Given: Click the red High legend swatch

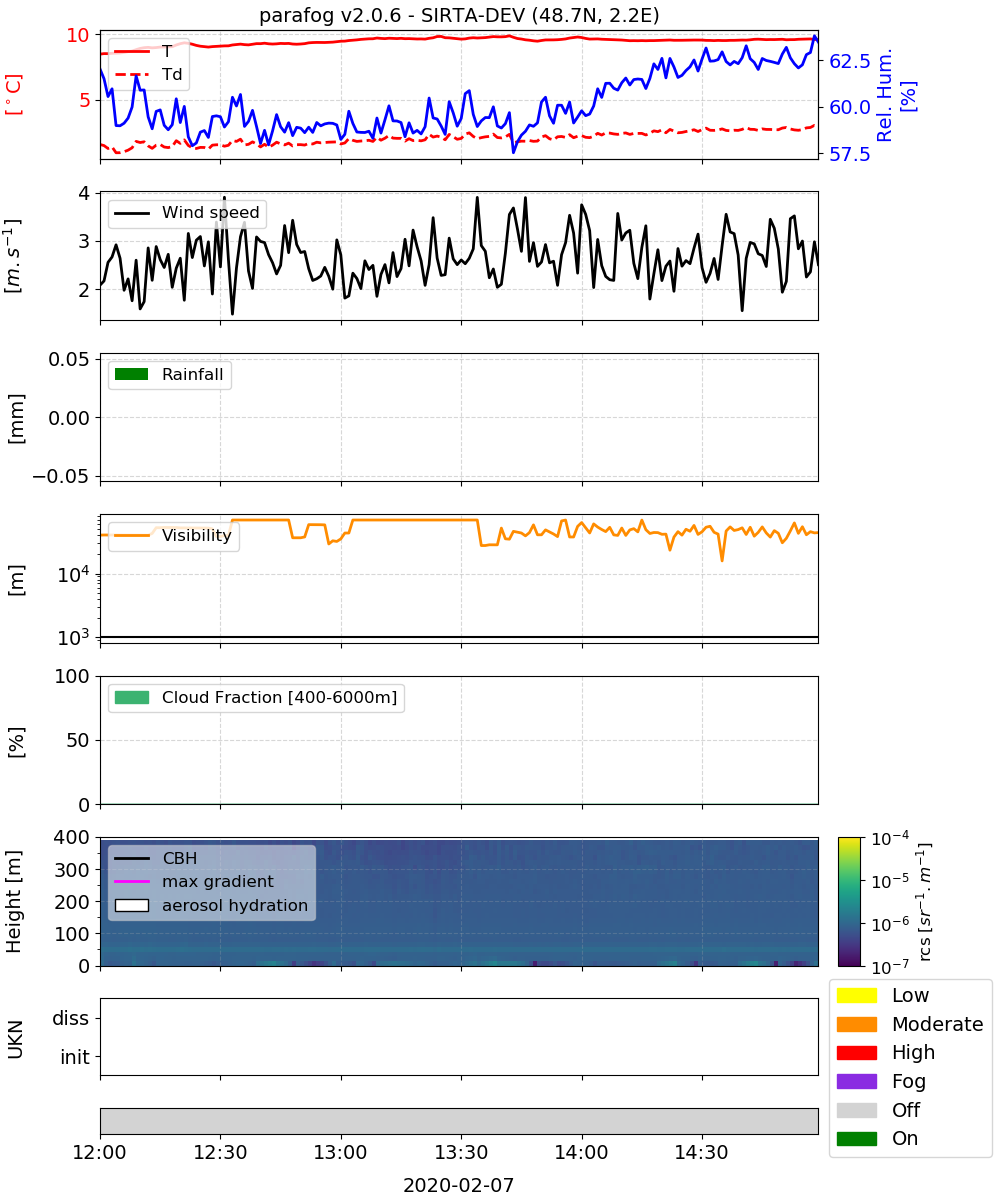Looking at the screenshot, I should tap(856, 1052).
